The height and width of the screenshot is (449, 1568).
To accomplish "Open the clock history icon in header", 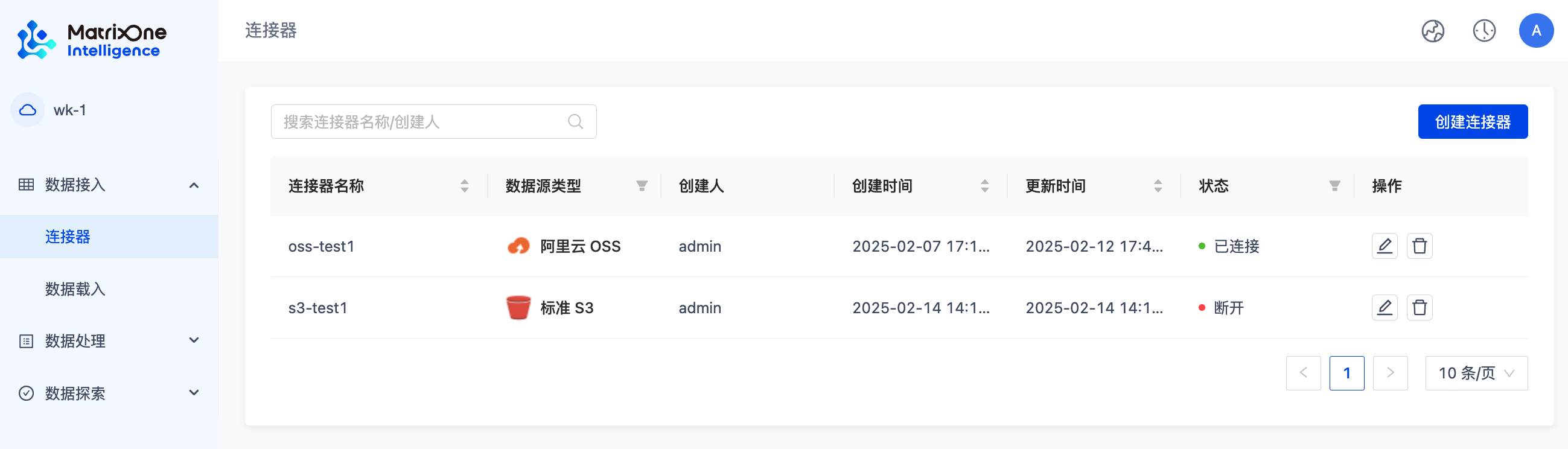I will [x=1484, y=30].
